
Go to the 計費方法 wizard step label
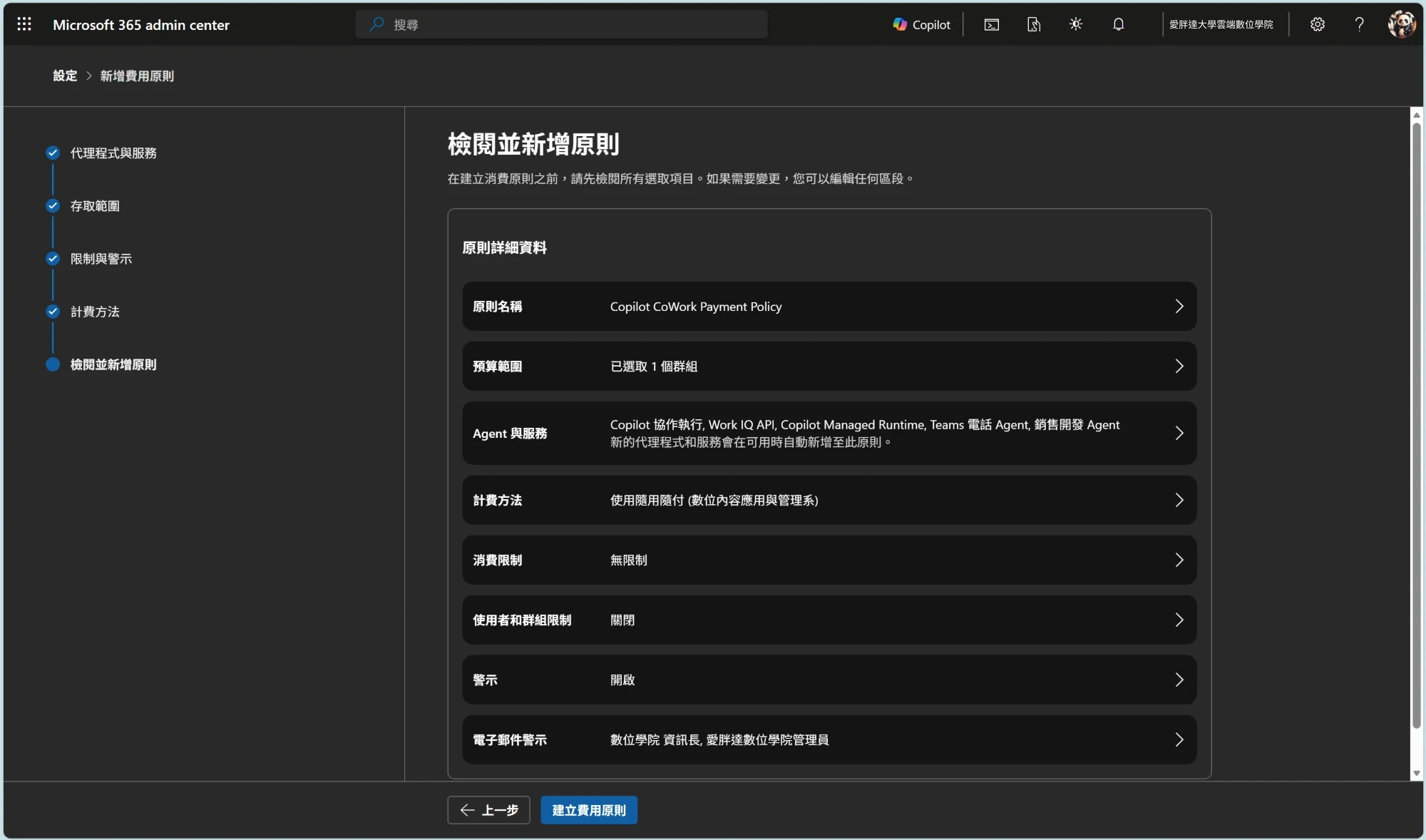[x=95, y=311]
